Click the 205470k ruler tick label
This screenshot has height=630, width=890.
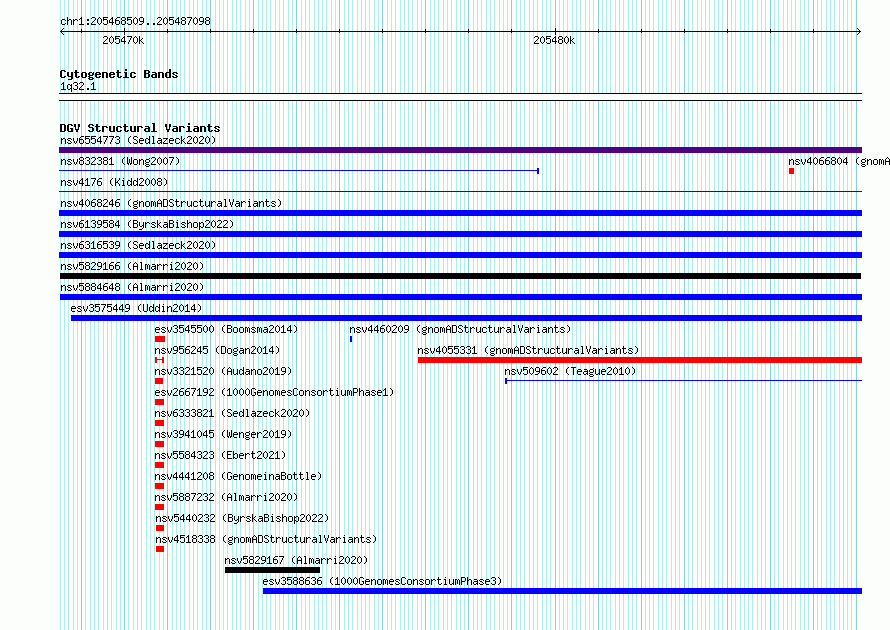tap(123, 40)
